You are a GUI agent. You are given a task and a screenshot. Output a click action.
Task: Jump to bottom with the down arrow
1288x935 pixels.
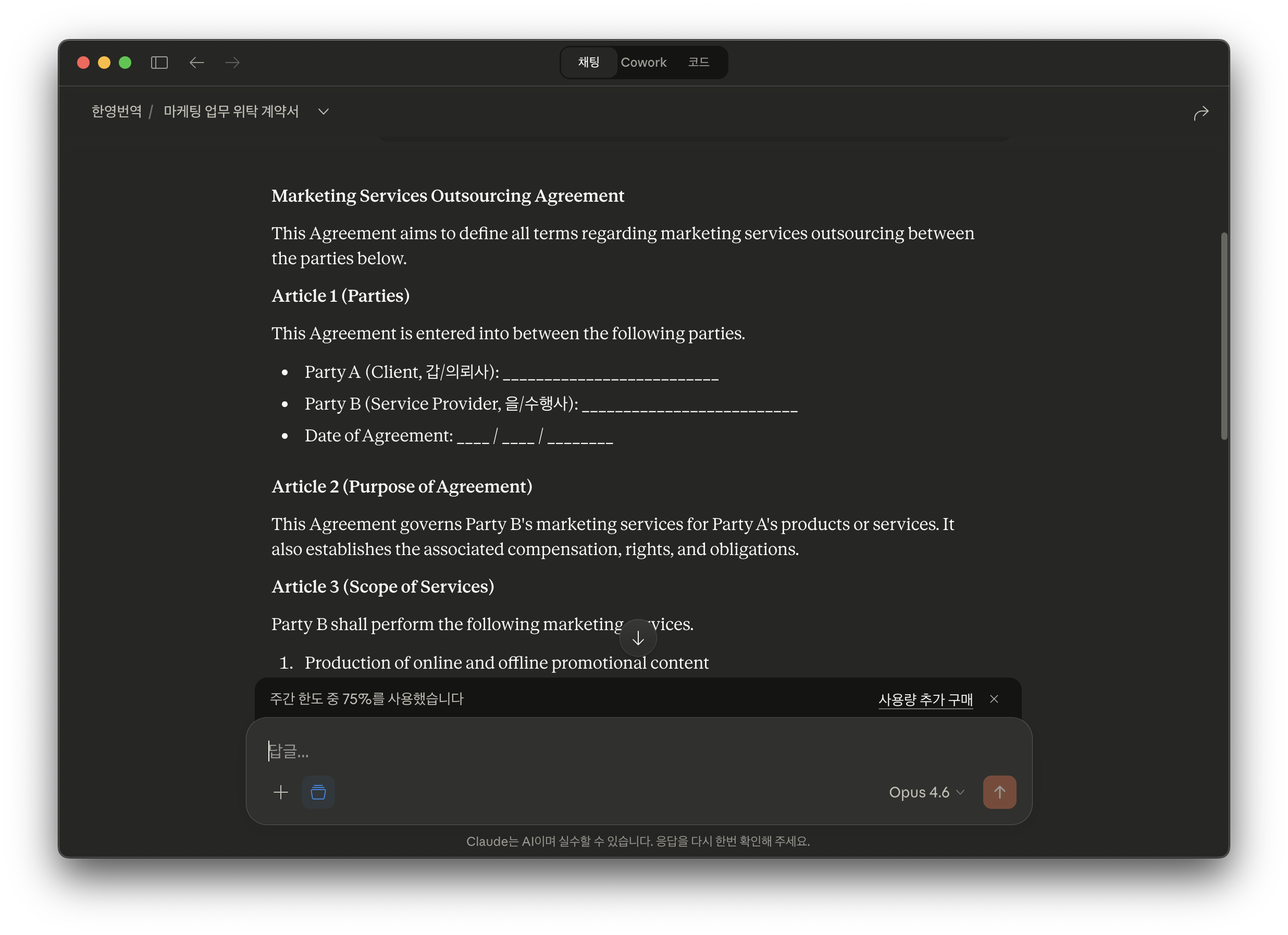pyautogui.click(x=638, y=638)
